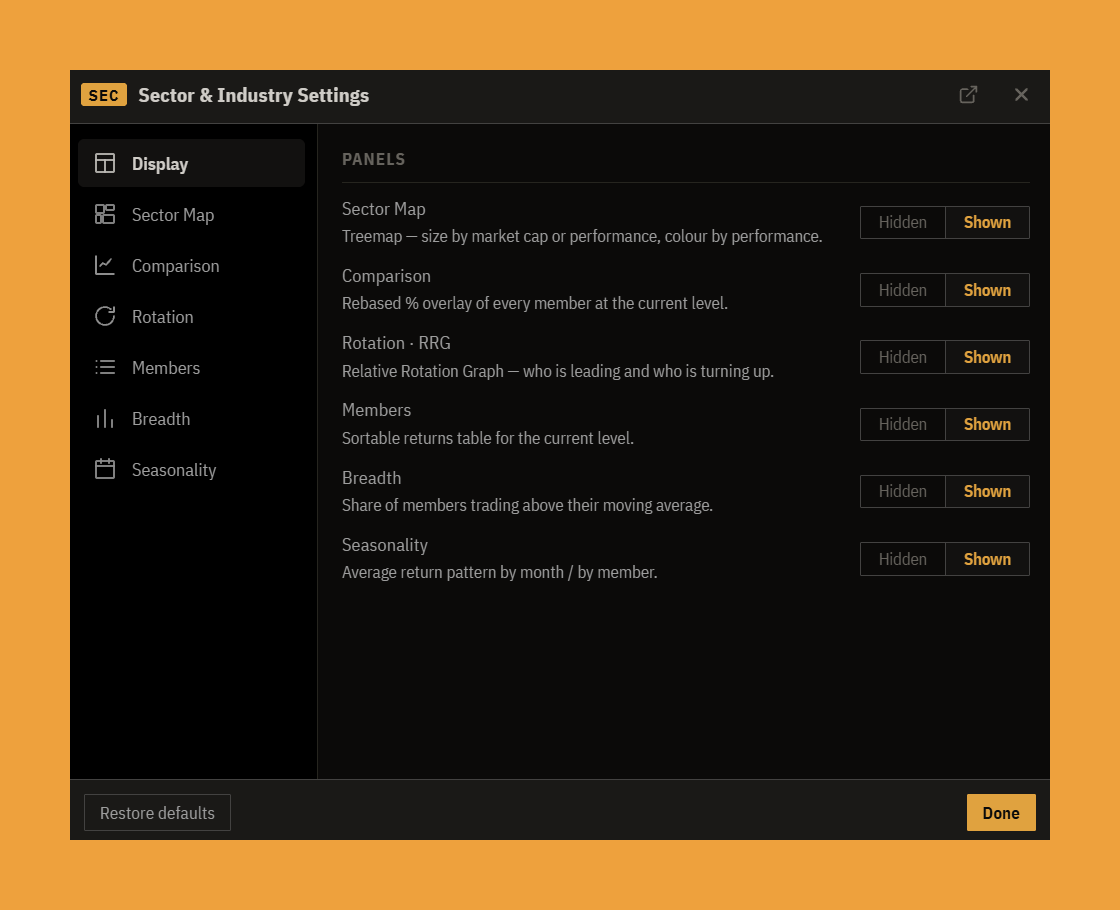The height and width of the screenshot is (910, 1120).
Task: Switch to the Sector Map settings tab
Action: [x=191, y=214]
